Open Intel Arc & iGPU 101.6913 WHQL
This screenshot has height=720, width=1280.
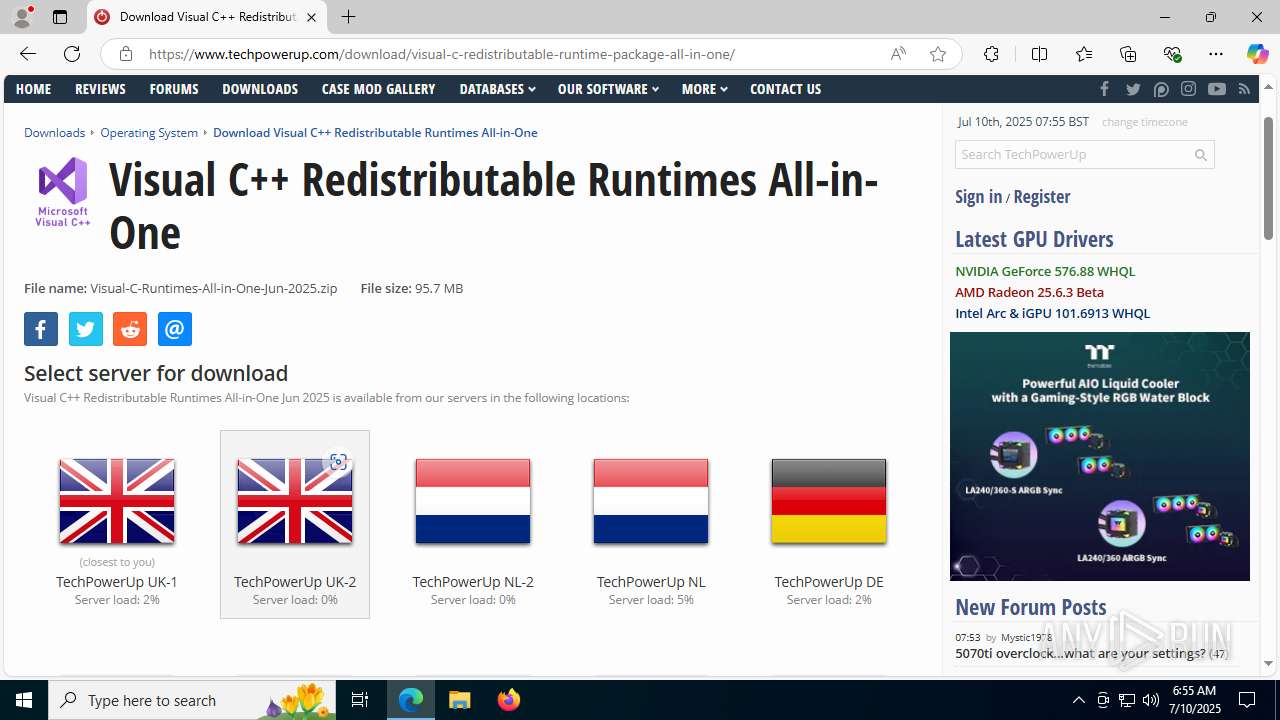click(x=1052, y=313)
